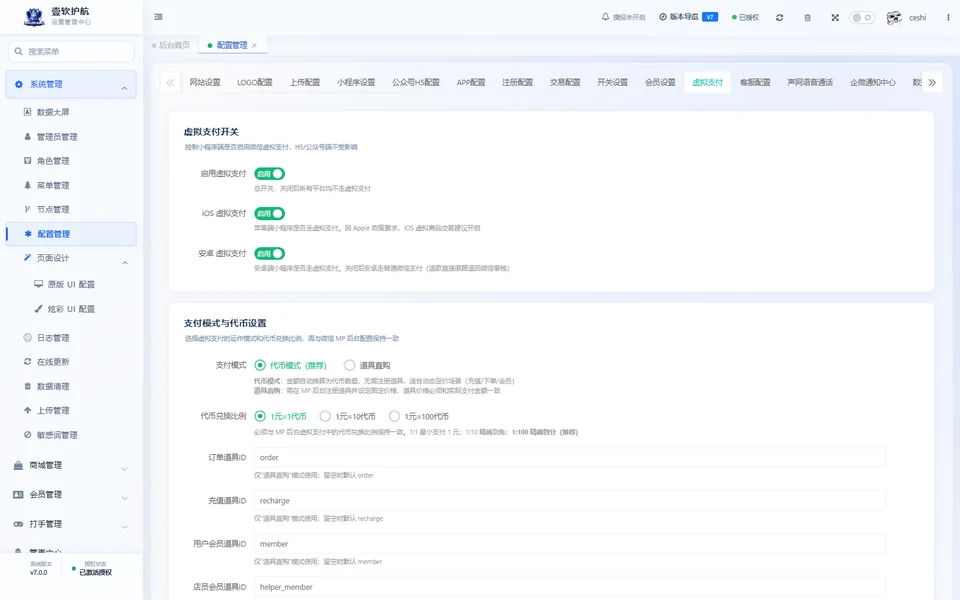Viewport: 960px width, 600px height.
Task: Expand the 会员管理 menu group
Action: pyautogui.click(x=71, y=495)
